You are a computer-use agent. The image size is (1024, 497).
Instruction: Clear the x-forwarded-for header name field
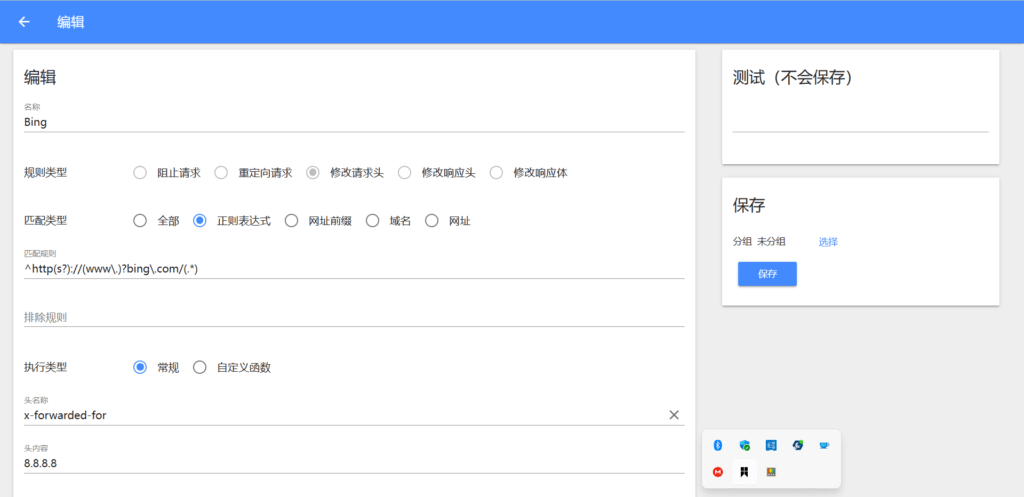[x=673, y=415]
